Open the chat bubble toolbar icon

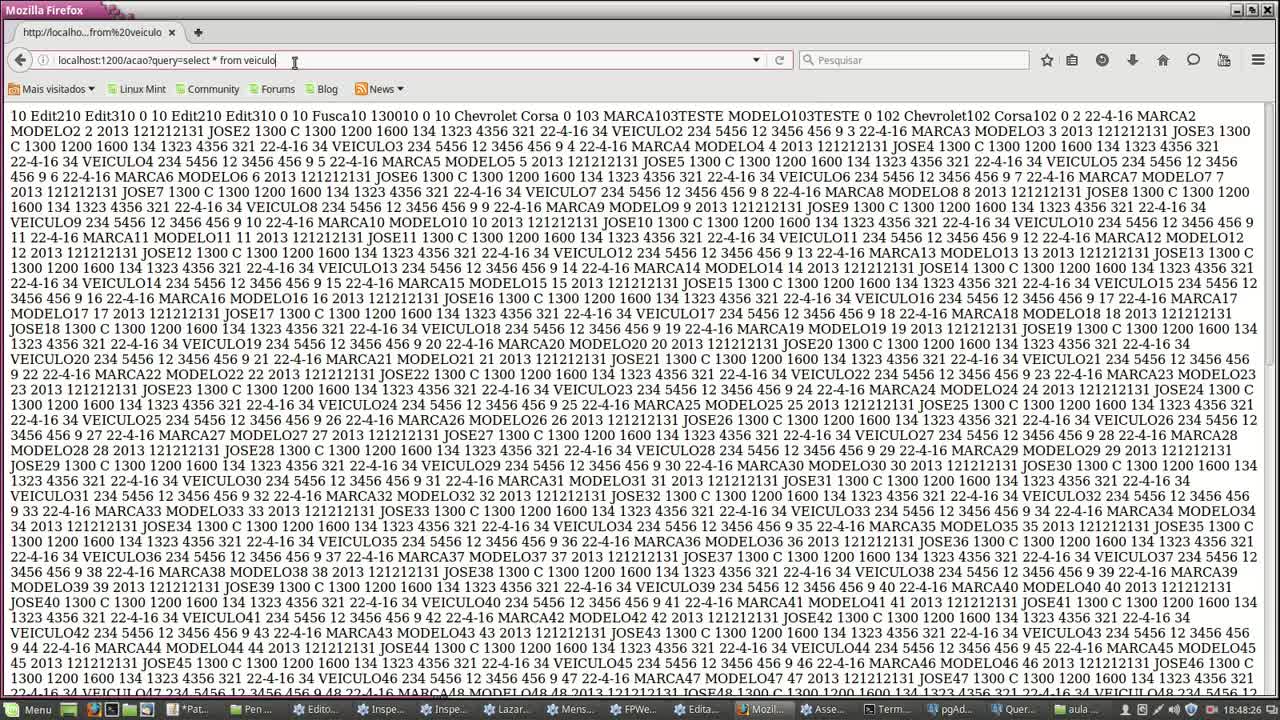point(1193,60)
